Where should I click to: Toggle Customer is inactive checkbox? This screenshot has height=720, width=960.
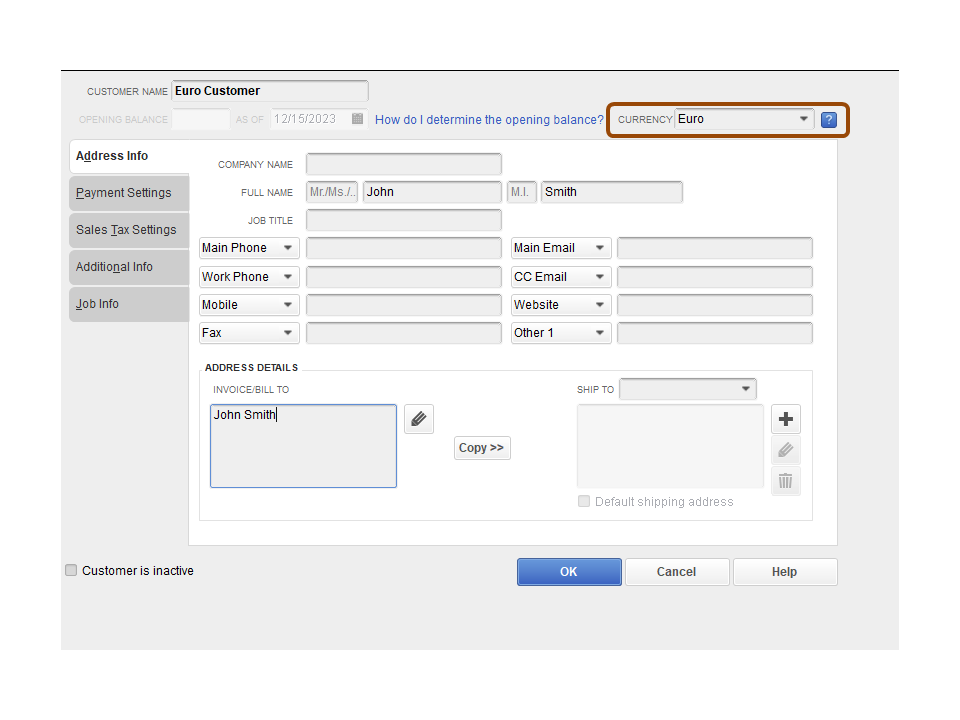[x=71, y=571]
